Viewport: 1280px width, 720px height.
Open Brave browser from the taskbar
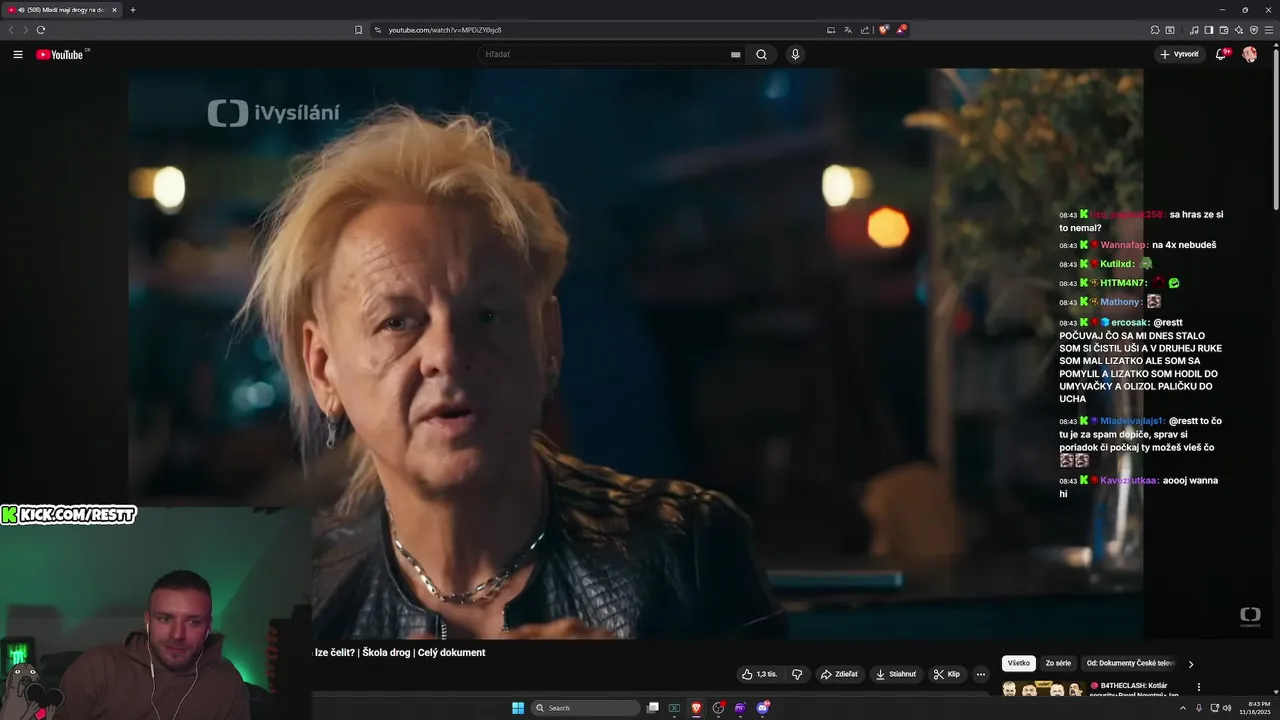(696, 708)
